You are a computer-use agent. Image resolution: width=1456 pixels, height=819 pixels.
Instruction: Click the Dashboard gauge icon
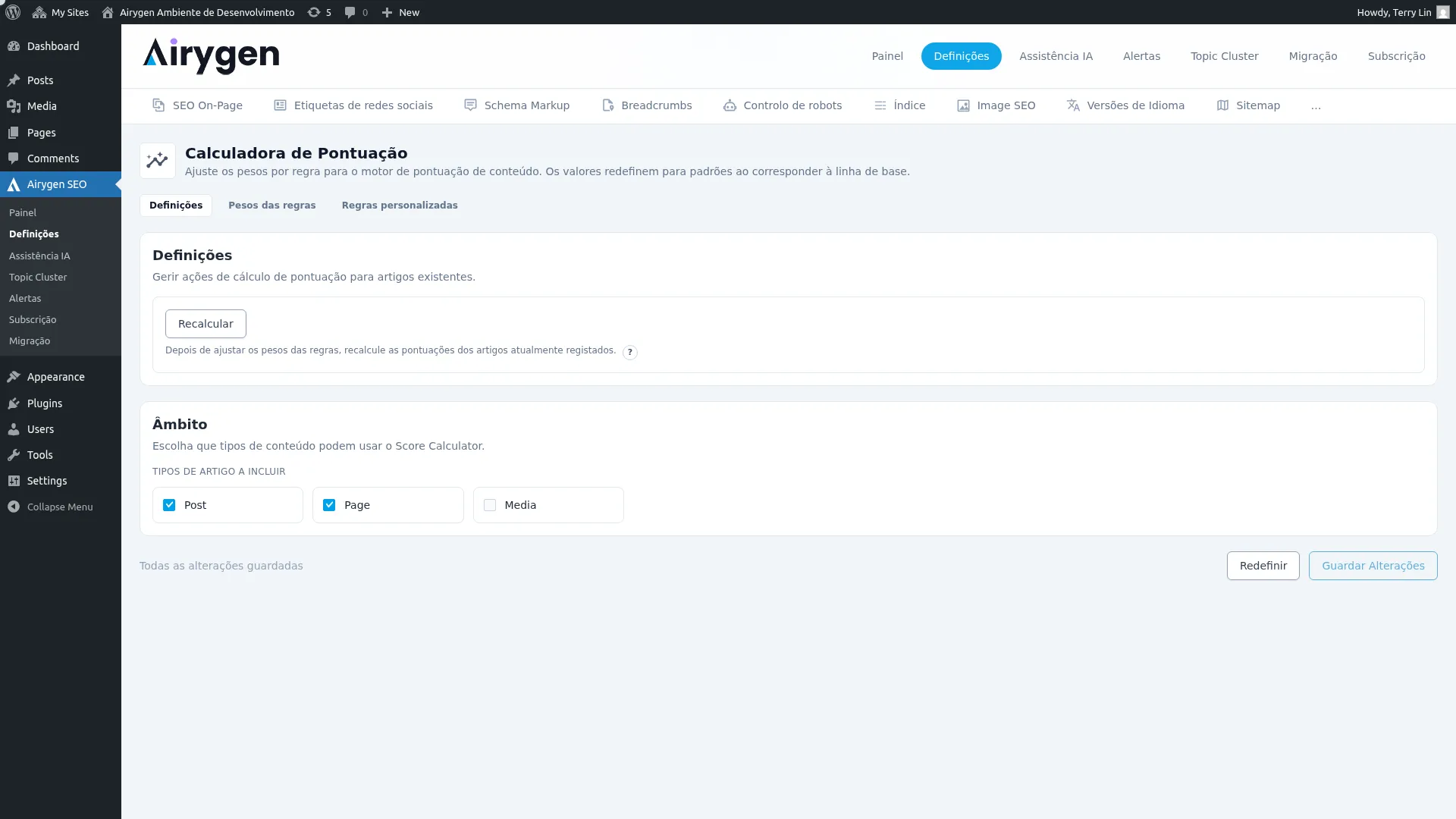14,46
